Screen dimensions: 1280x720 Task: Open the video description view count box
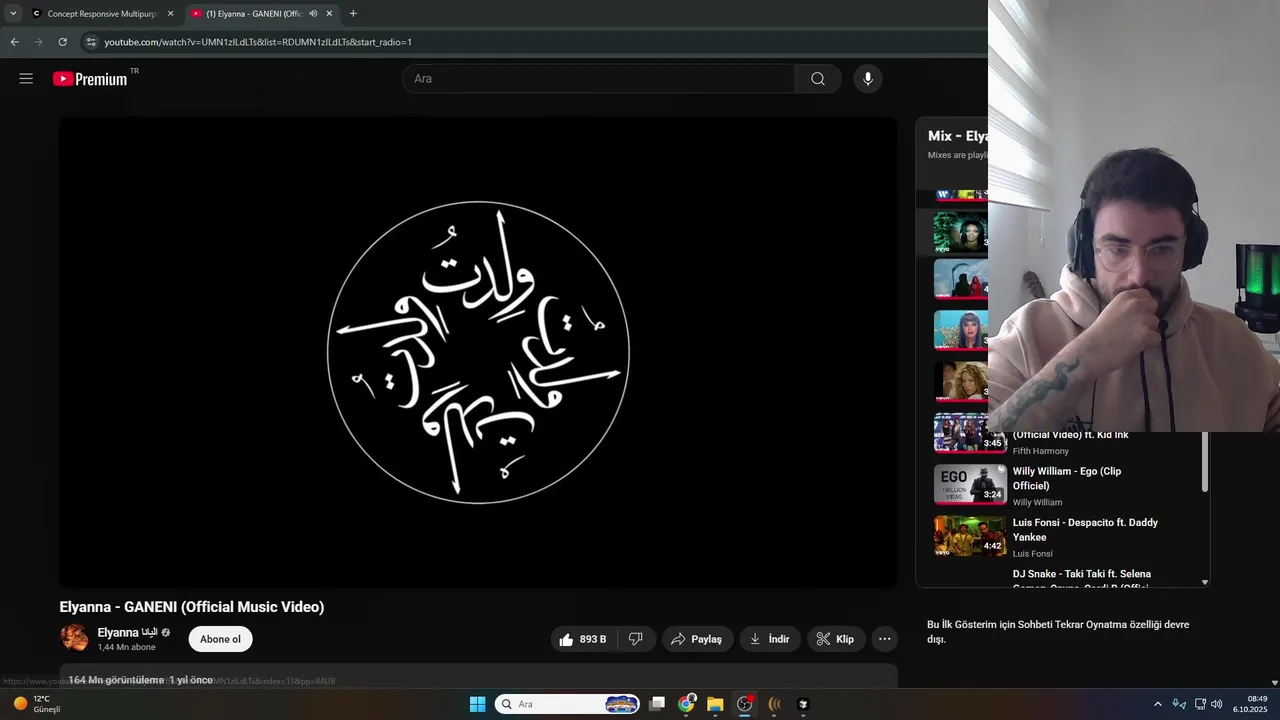478,678
